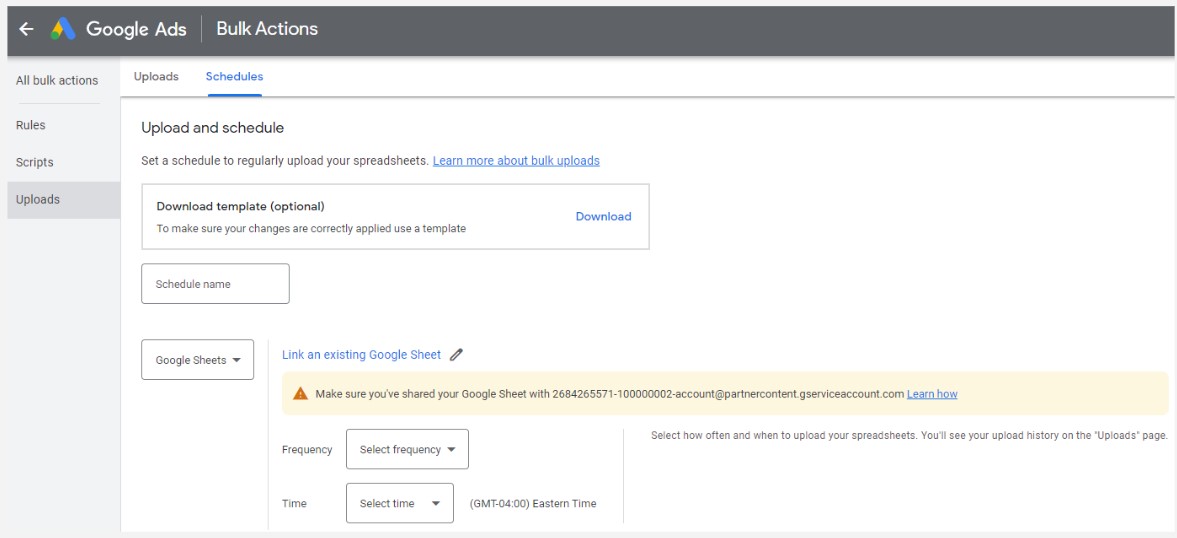
Task: Go to Rules in the sidebar
Action: coord(31,125)
